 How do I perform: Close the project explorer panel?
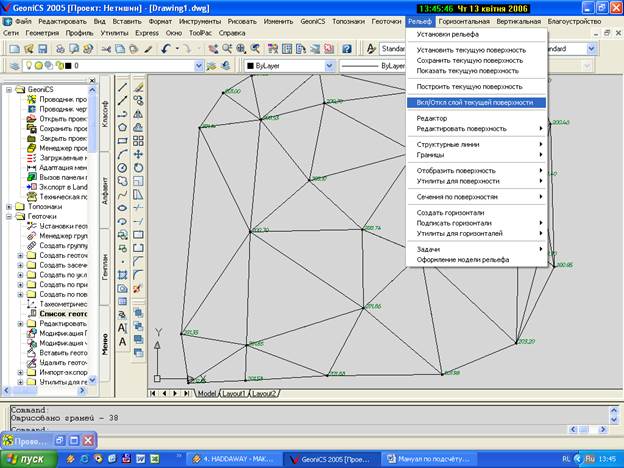click(x=92, y=80)
